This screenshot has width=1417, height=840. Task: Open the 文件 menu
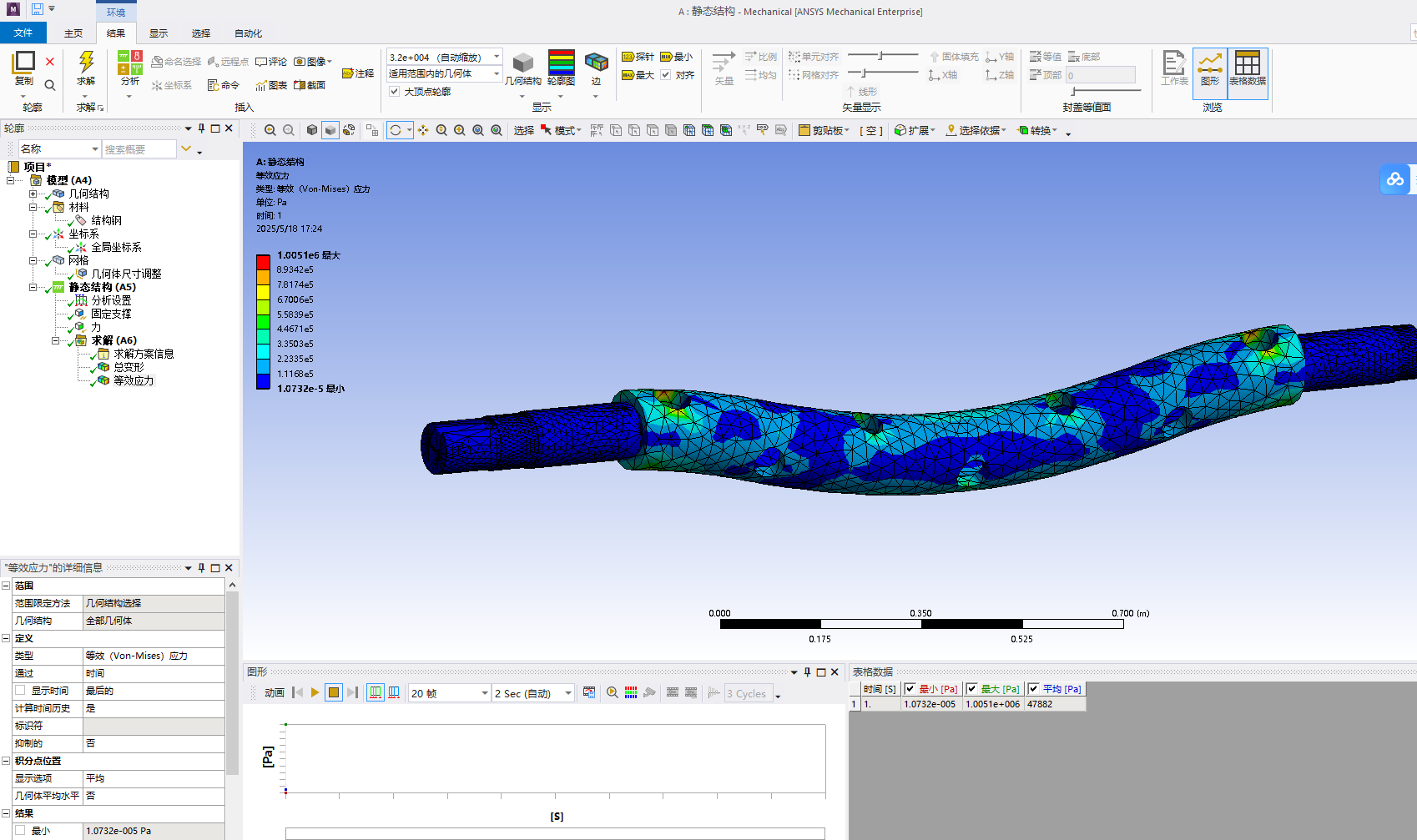[23, 33]
